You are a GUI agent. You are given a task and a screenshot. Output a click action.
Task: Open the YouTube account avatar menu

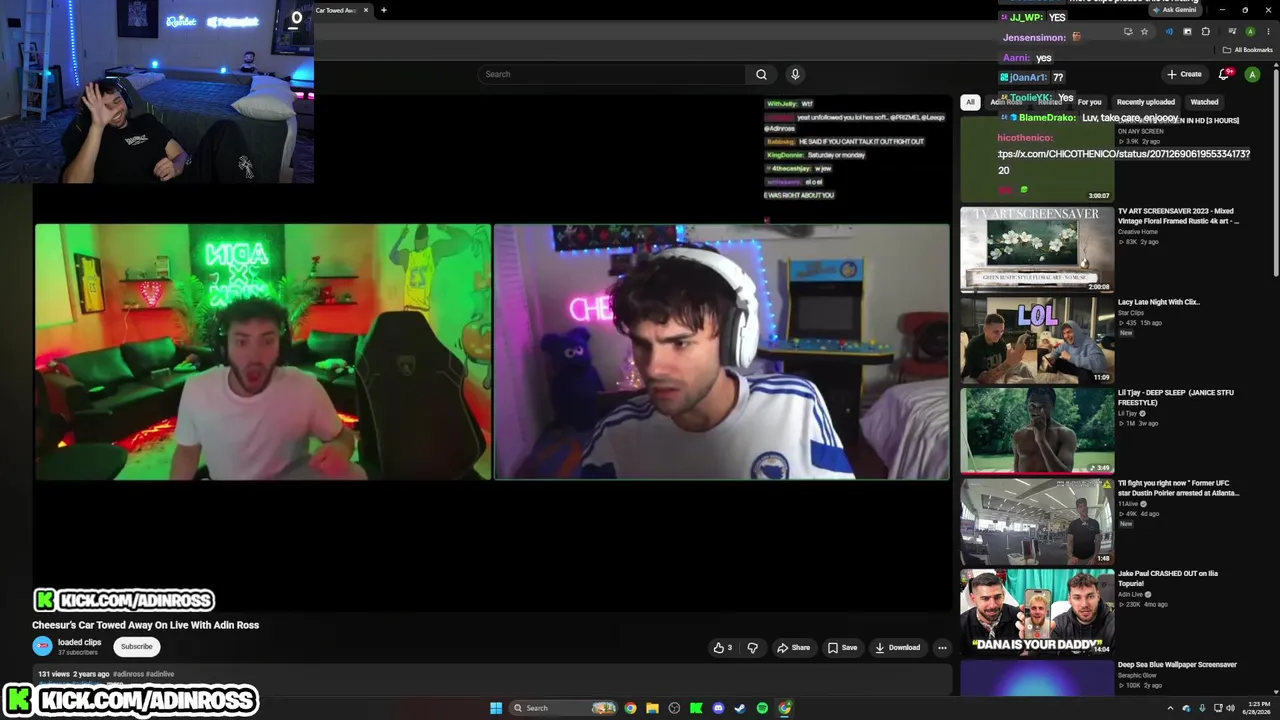[x=1252, y=74]
